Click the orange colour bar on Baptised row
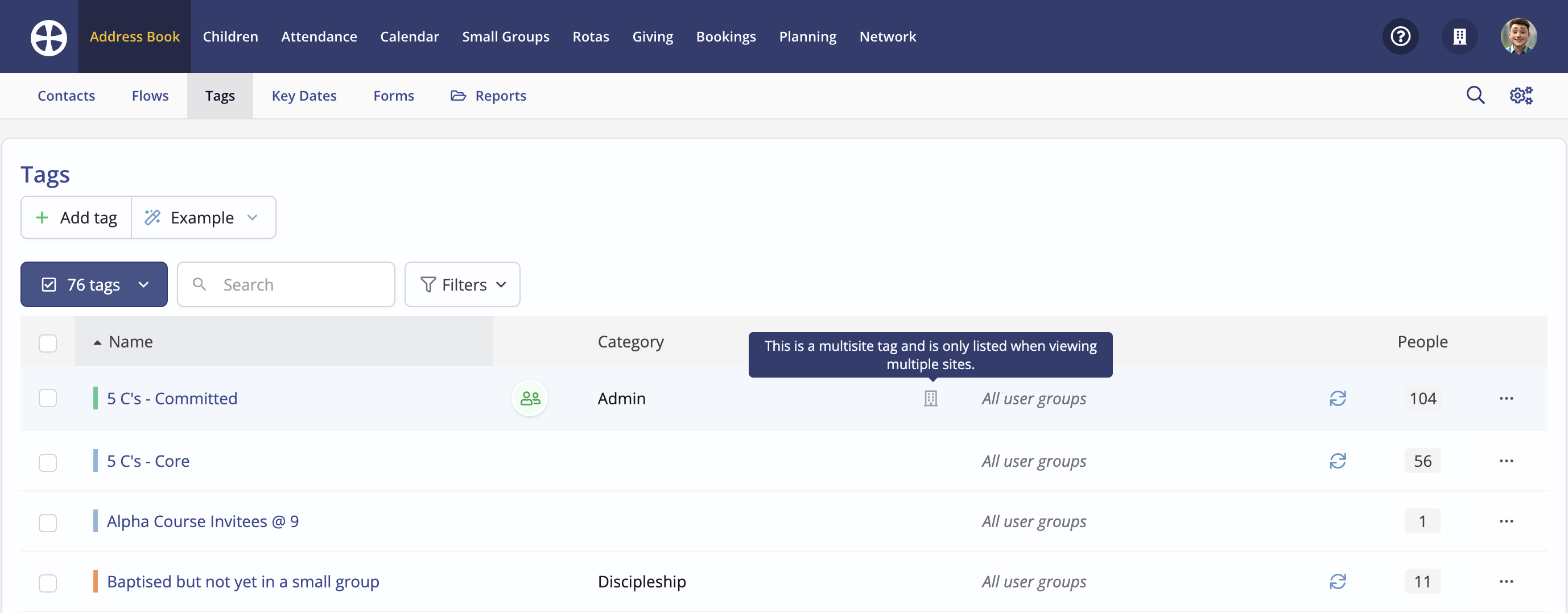The width and height of the screenshot is (1568, 613). click(x=95, y=581)
